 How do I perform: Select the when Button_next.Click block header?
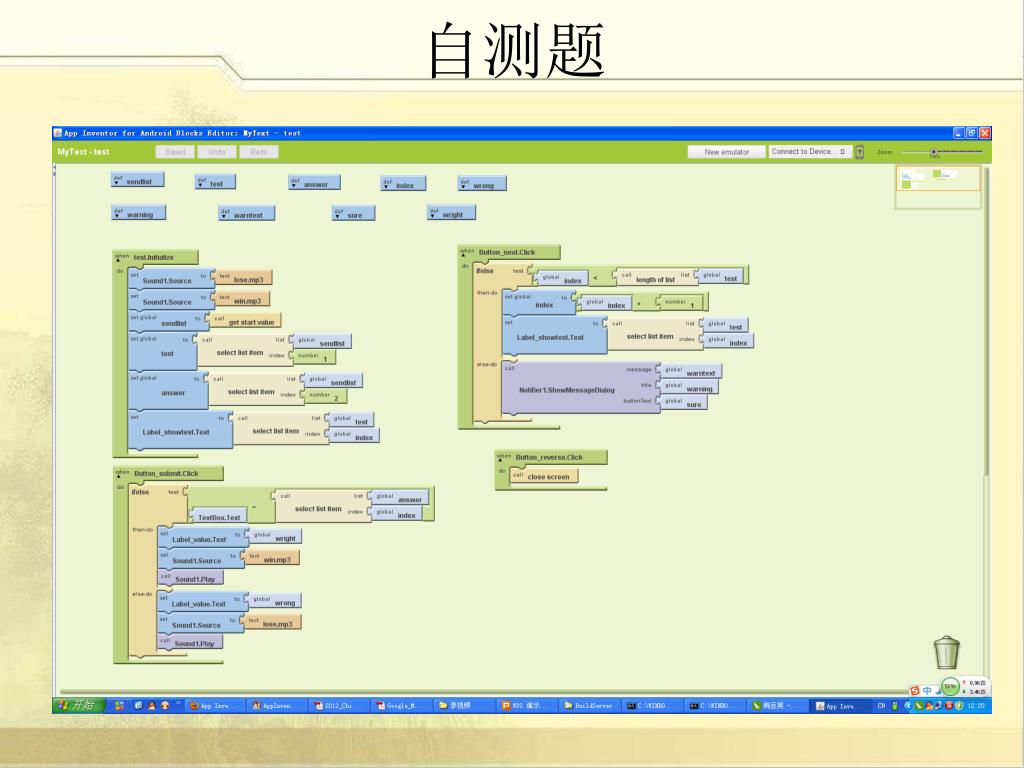coord(509,252)
